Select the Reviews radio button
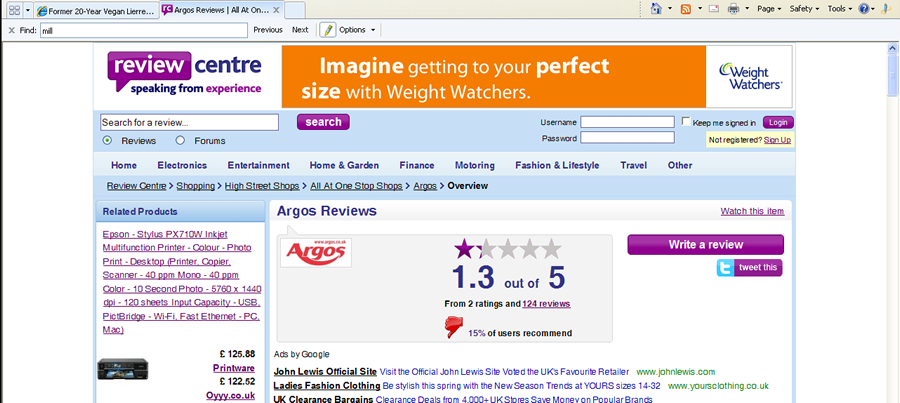Screen dimensions: 900x403 tap(107, 141)
